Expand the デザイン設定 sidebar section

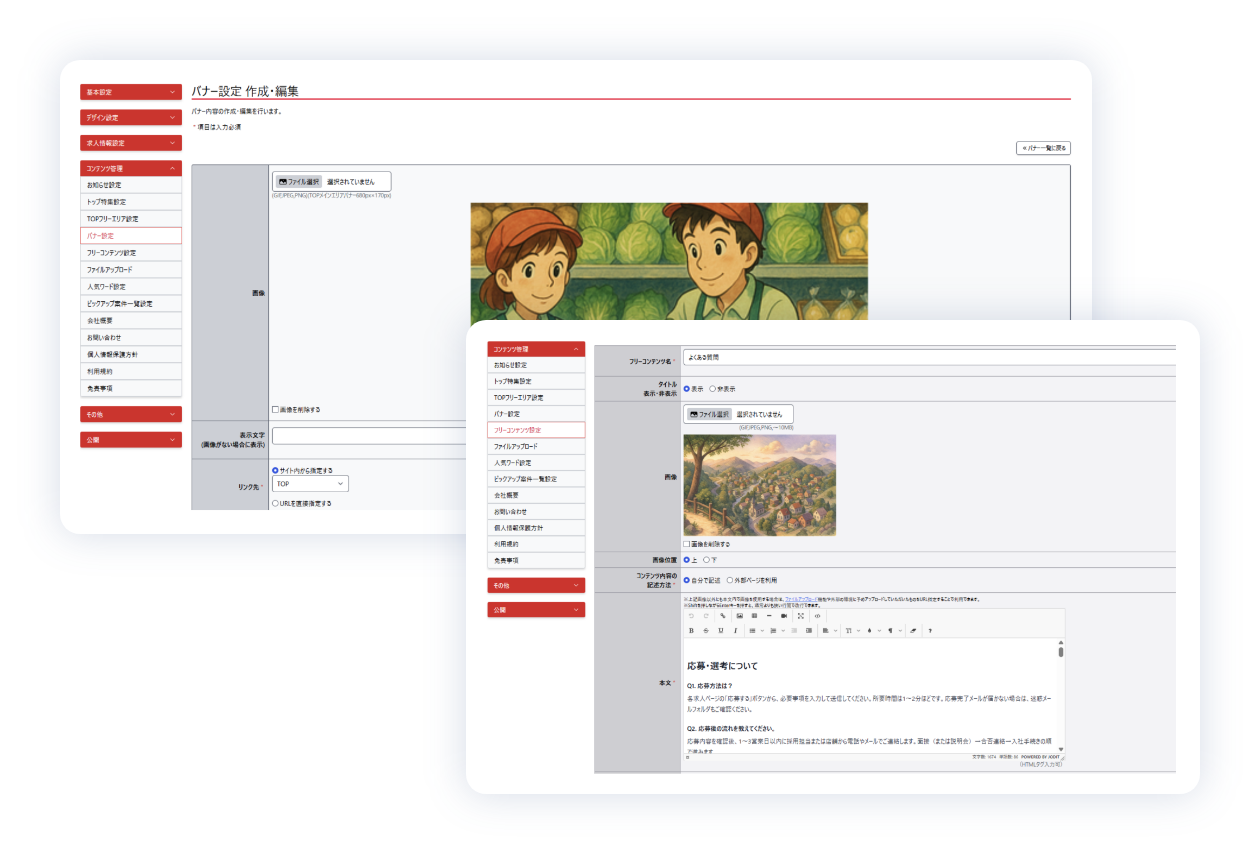[x=131, y=118]
